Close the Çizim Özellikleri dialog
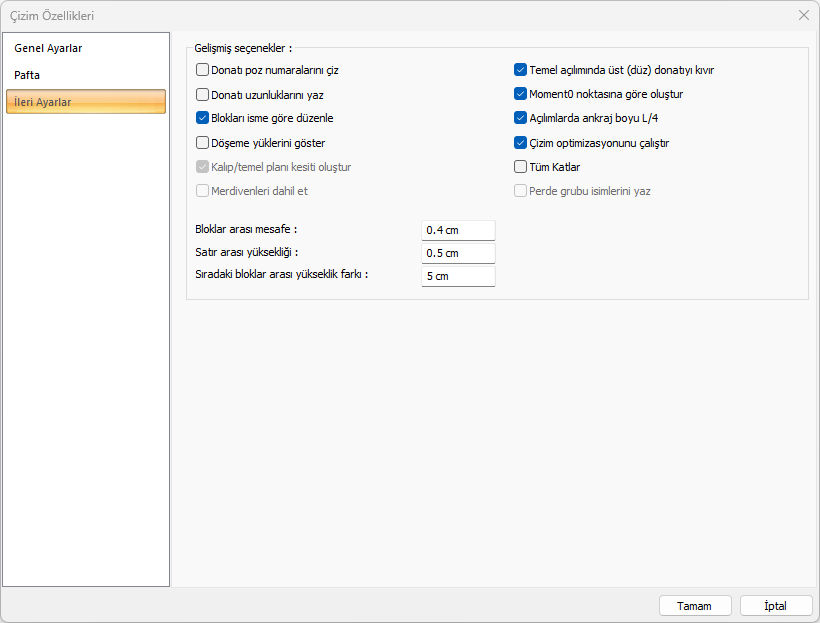The width and height of the screenshot is (820, 623). pyautogui.click(x=804, y=15)
